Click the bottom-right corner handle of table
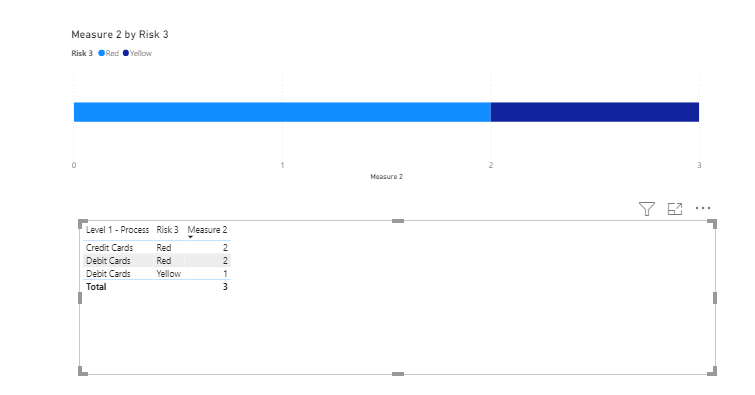 pos(713,371)
